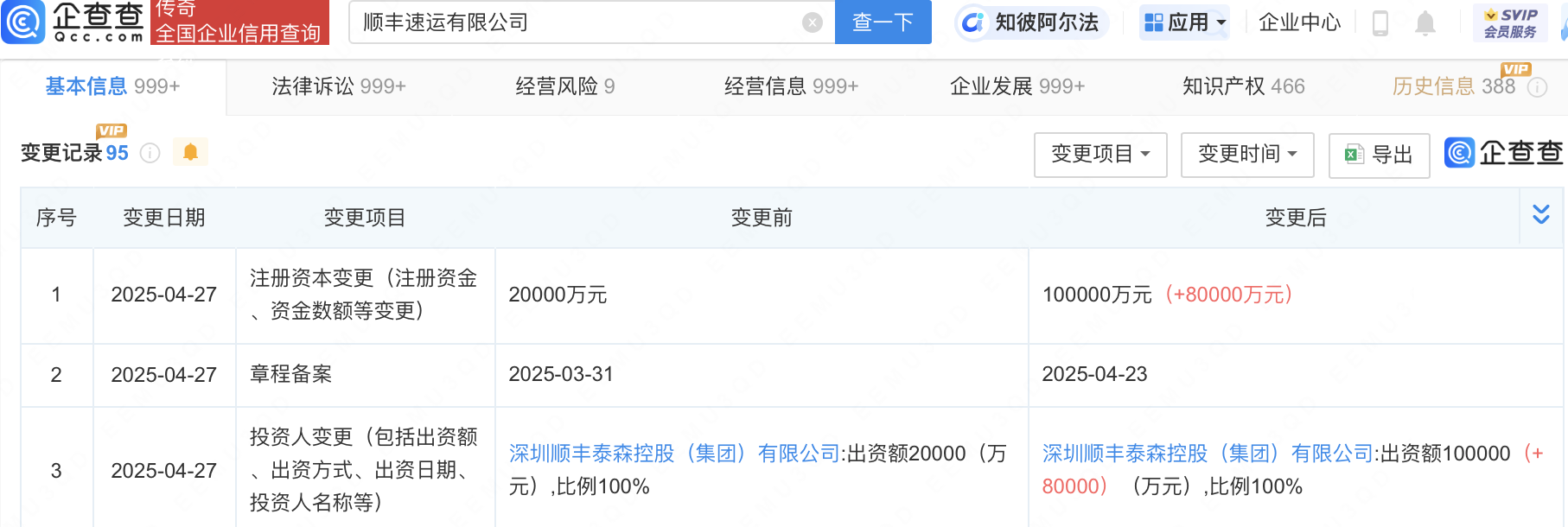Image resolution: width=1568 pixels, height=527 pixels.
Task: Click the 变更前 column header
Action: 762,218
